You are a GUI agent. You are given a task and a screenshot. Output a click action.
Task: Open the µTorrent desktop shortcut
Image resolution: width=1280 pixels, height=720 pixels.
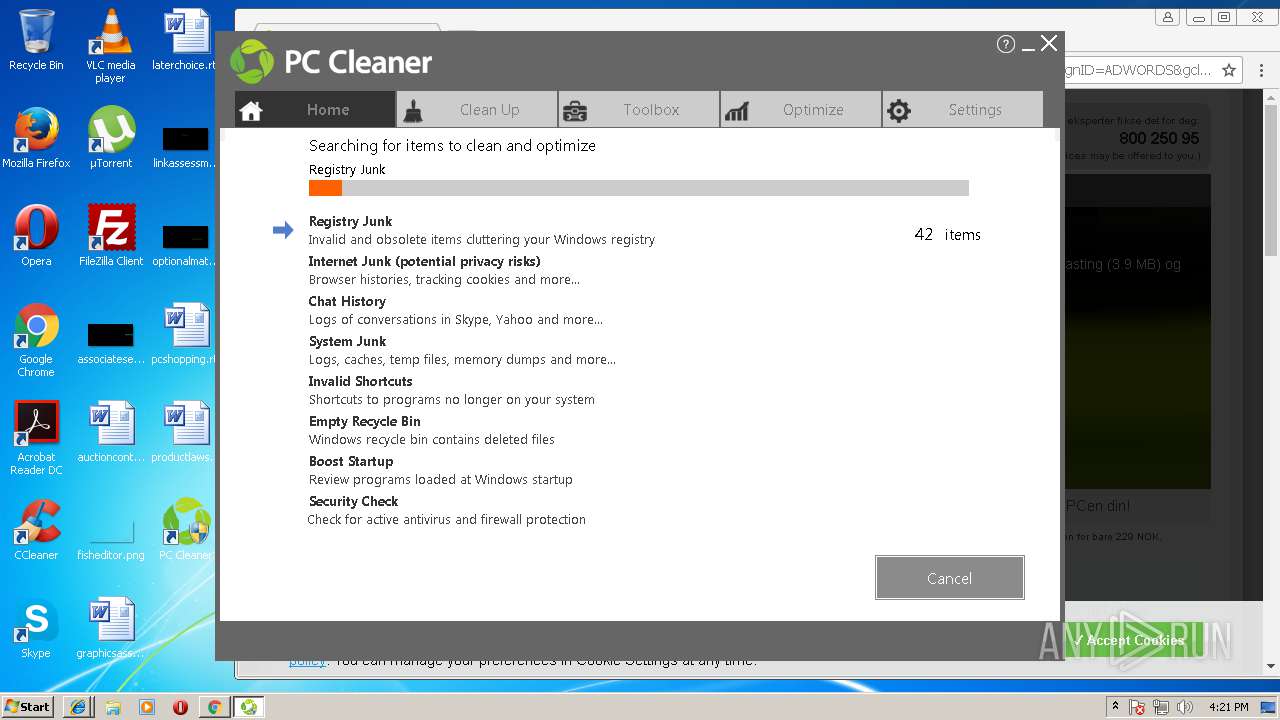pyautogui.click(x=110, y=138)
